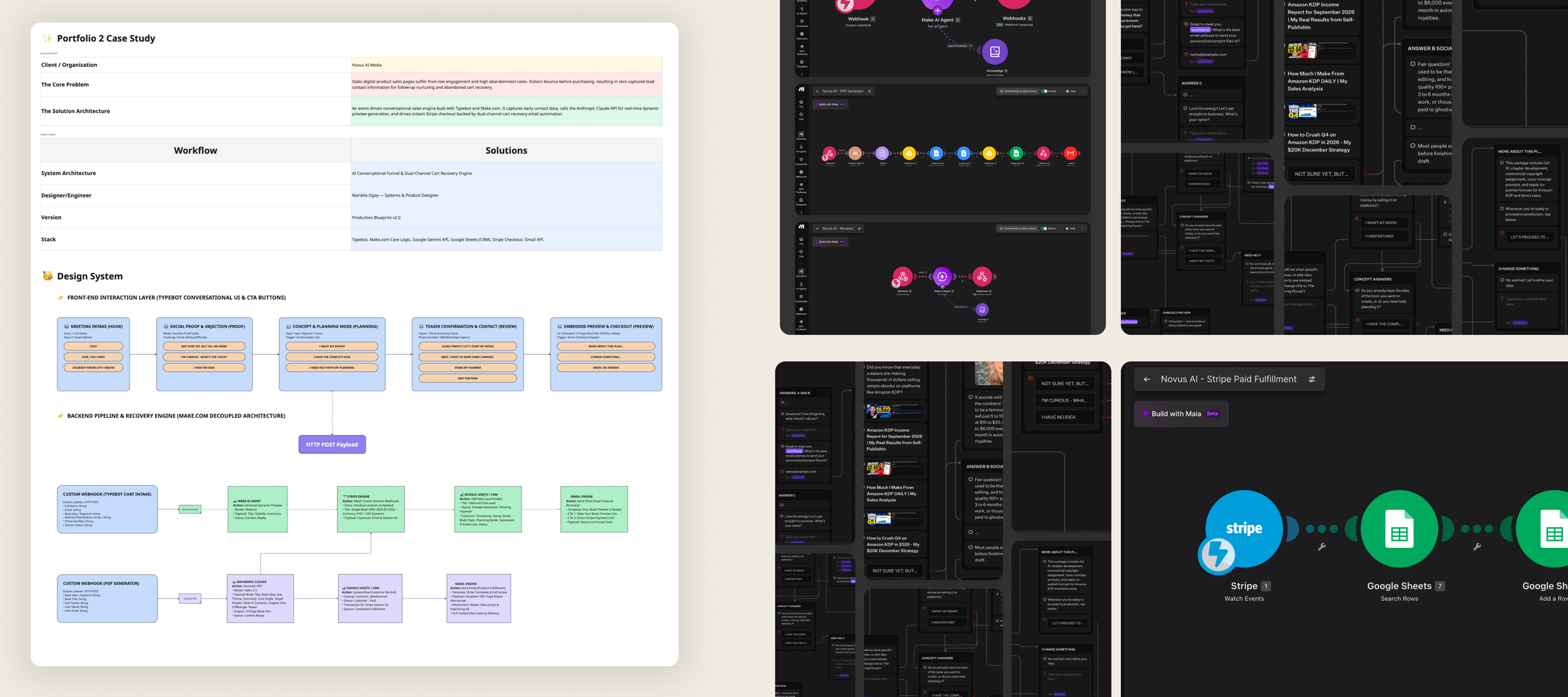Open scenario settings sliders icon for Stripe Paid Fulfillment

[1312, 380]
